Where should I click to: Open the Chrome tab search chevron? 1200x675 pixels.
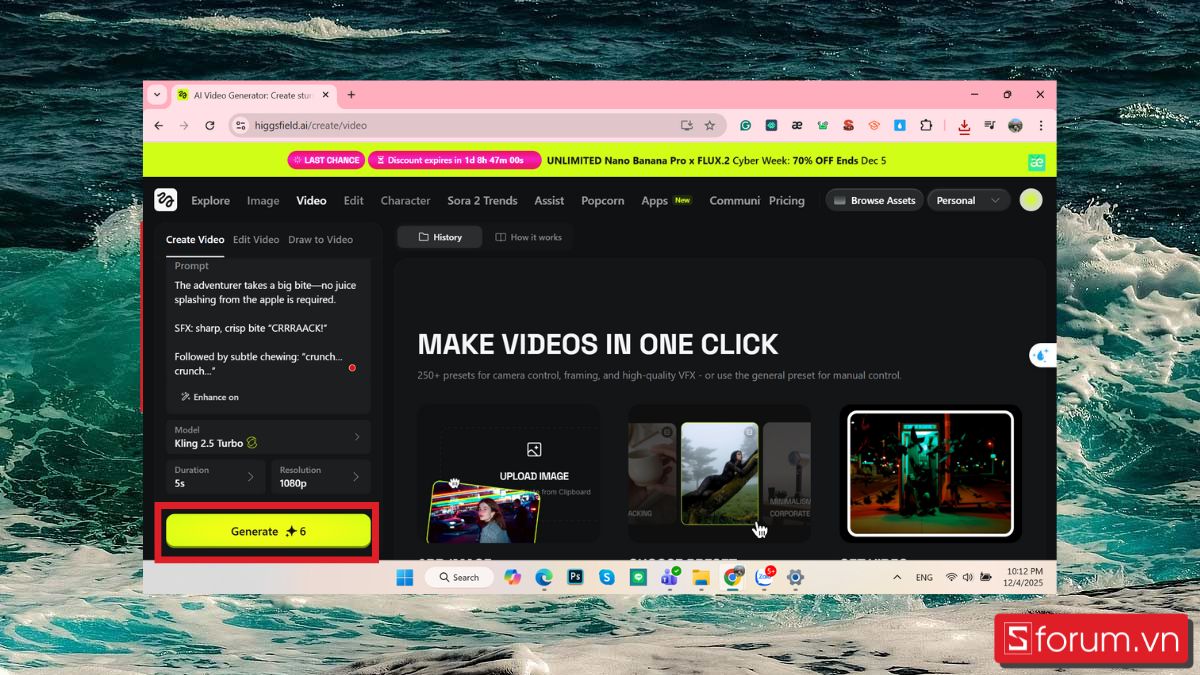click(157, 95)
